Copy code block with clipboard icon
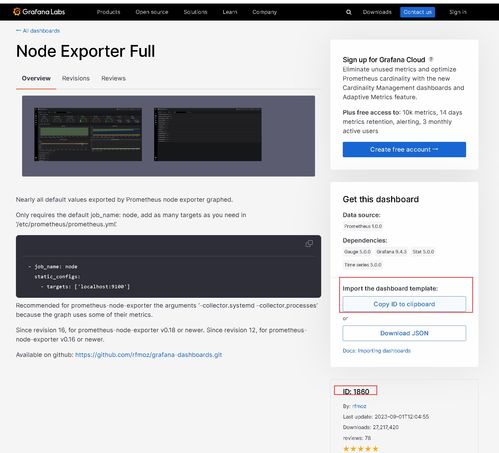 [309, 244]
